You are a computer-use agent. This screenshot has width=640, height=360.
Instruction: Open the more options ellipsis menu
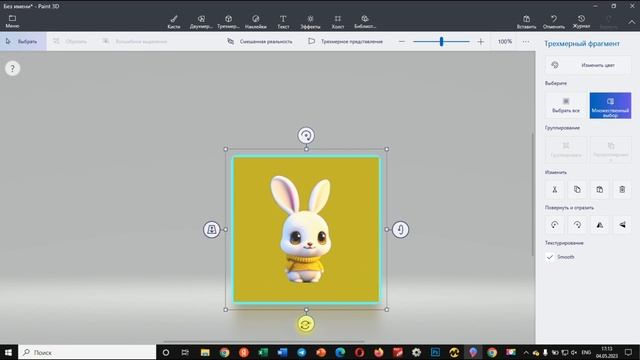526,41
